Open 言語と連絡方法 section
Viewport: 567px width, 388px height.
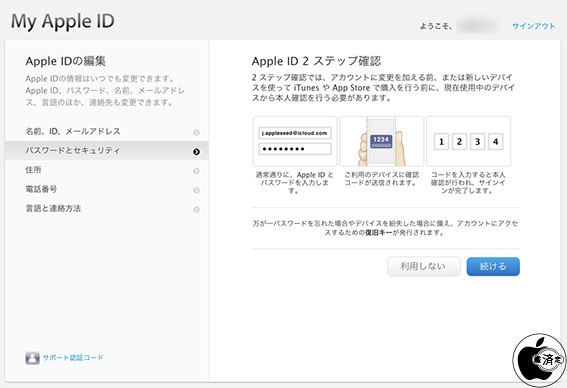107,209
